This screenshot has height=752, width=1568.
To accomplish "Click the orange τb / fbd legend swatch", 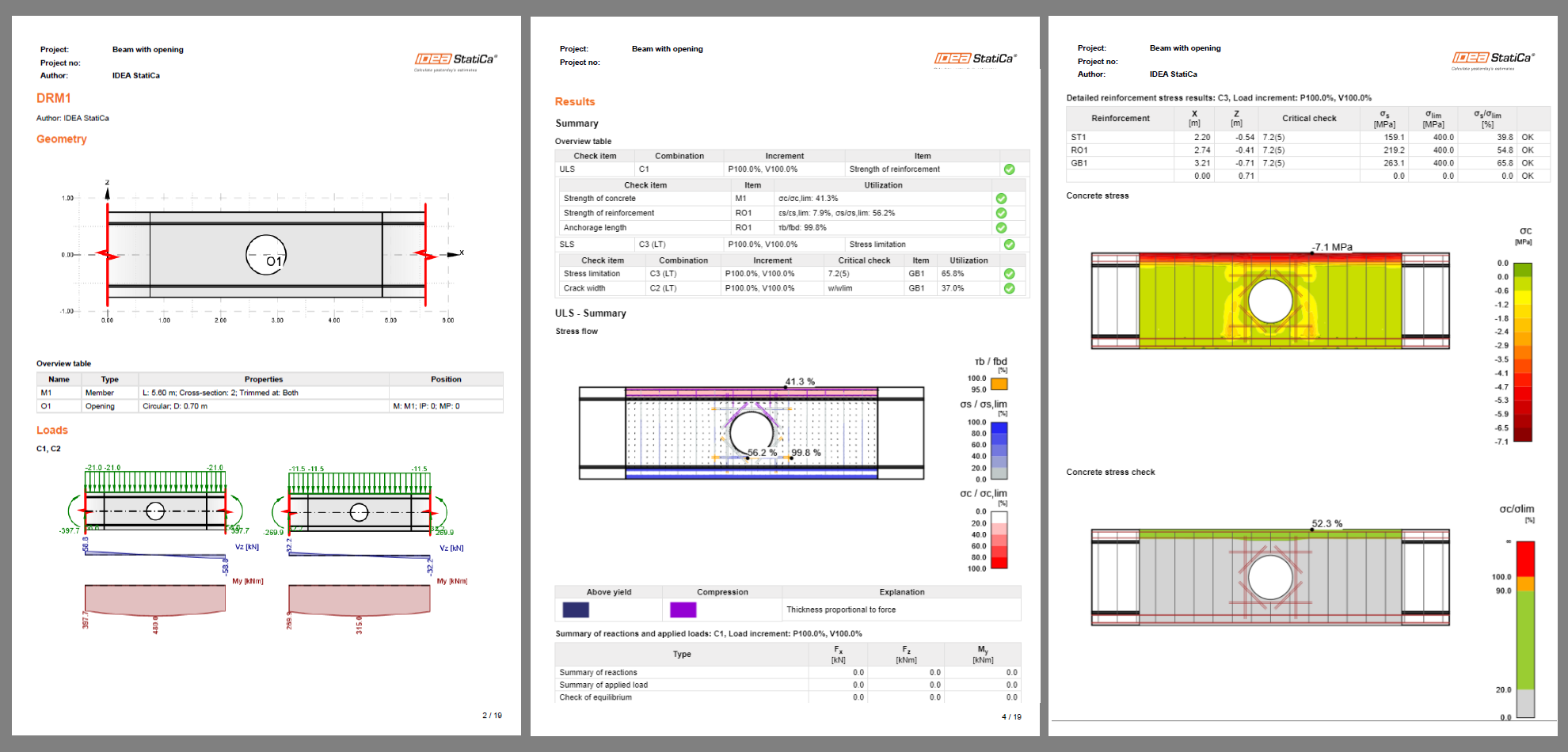I will point(999,384).
